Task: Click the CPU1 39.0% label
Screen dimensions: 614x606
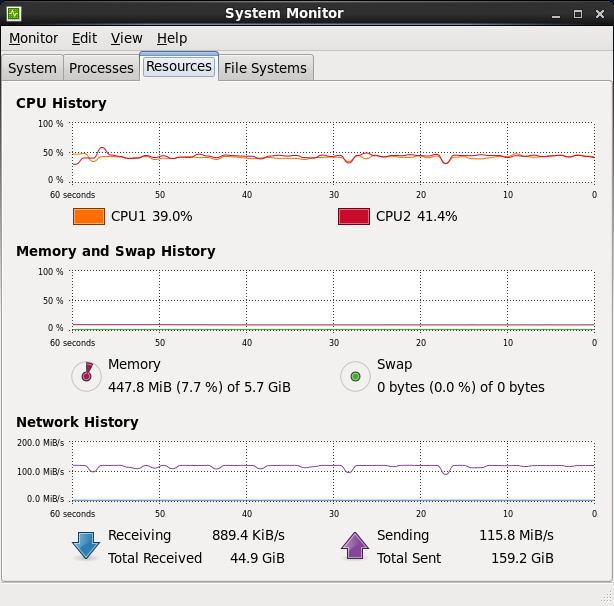Action: coord(152,216)
